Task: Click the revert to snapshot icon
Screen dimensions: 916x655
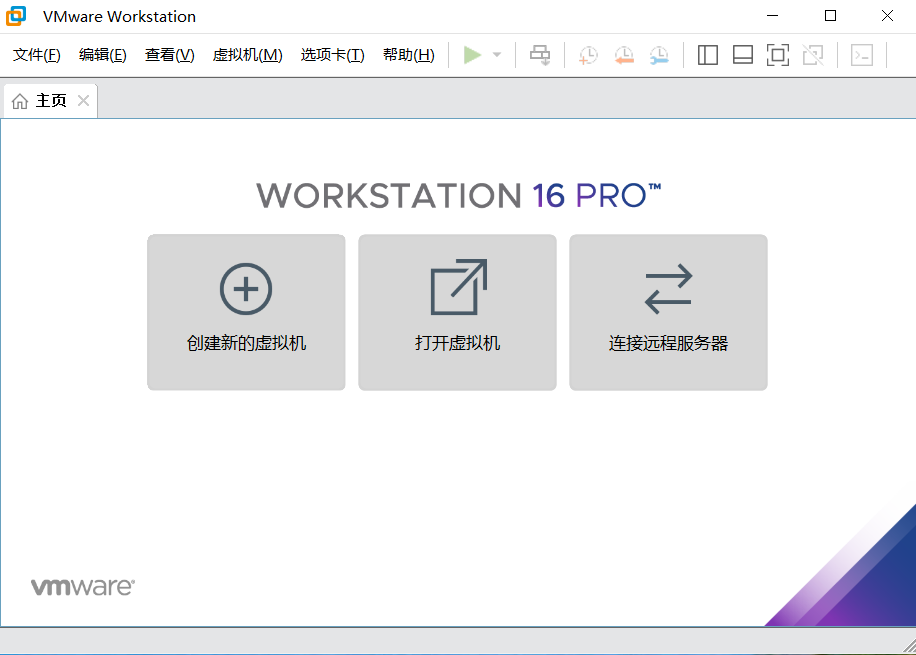Action: (624, 55)
